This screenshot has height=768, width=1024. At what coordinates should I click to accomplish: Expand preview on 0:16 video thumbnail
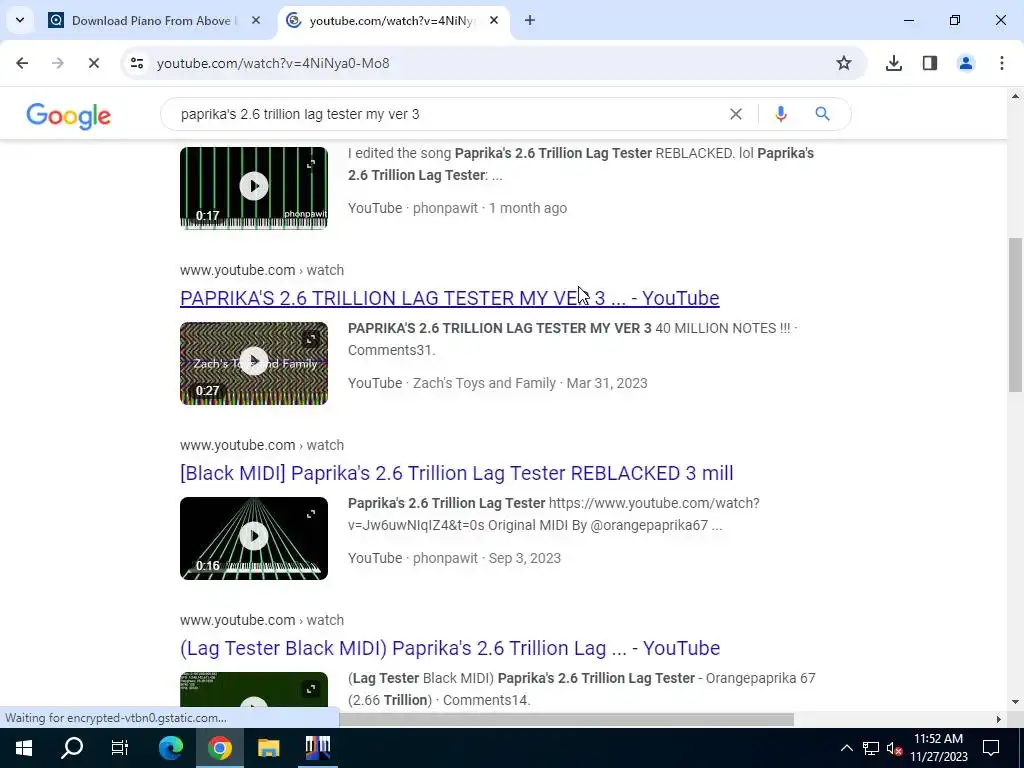coord(311,514)
